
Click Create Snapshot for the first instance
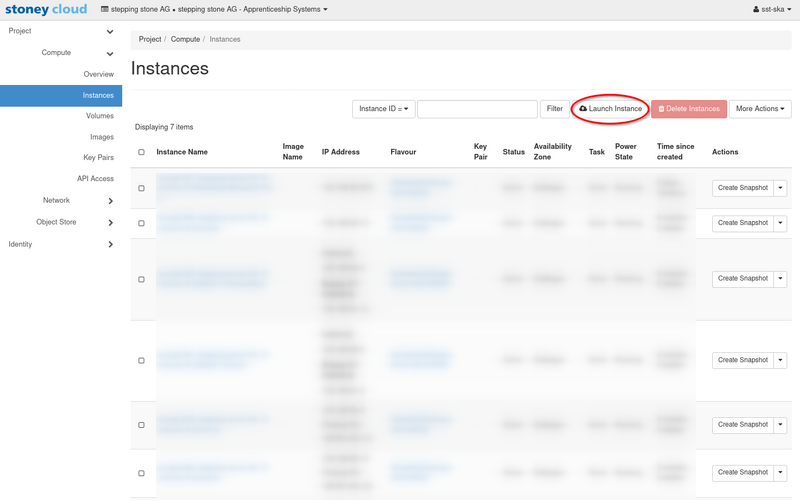click(742, 188)
